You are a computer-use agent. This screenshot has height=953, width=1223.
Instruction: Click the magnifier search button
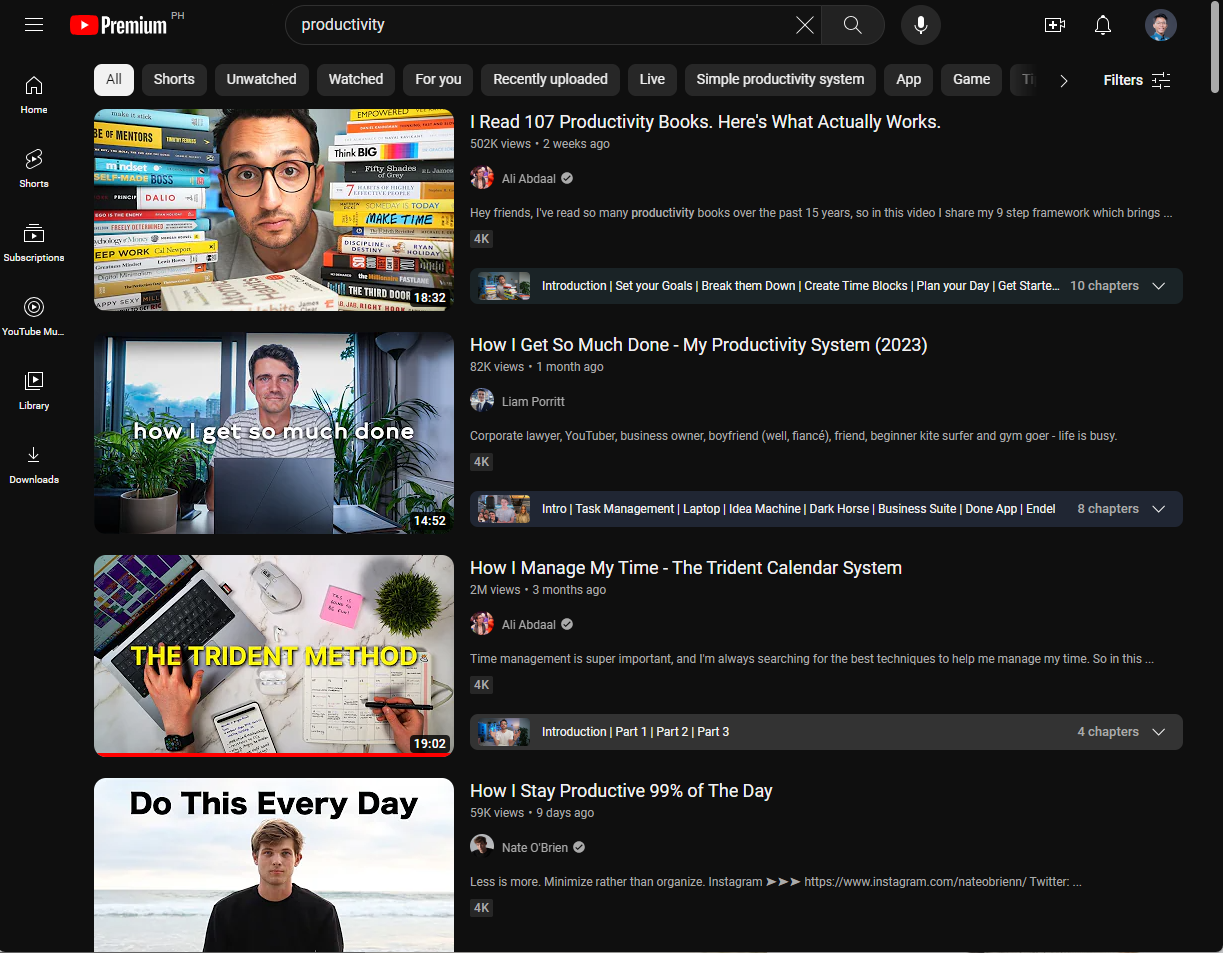(853, 25)
